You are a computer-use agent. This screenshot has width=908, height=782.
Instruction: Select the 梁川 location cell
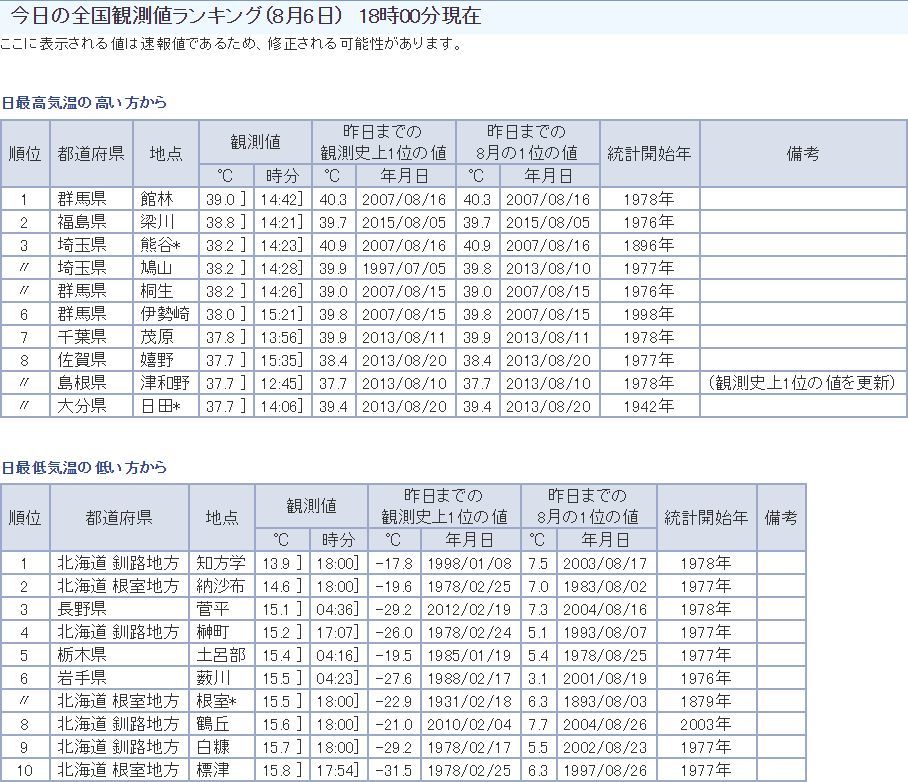tap(156, 222)
